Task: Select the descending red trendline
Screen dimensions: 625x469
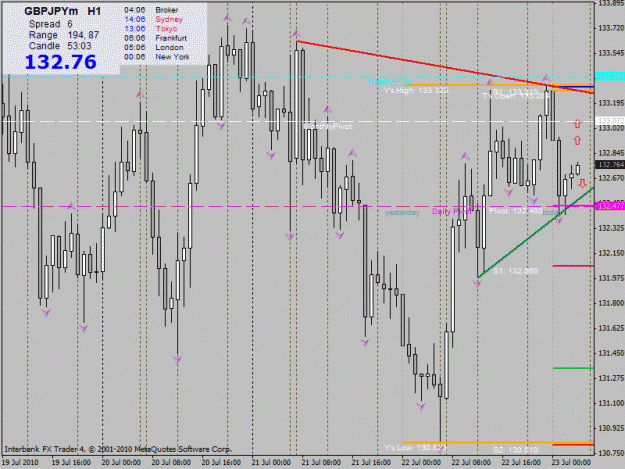Action: 445,67
